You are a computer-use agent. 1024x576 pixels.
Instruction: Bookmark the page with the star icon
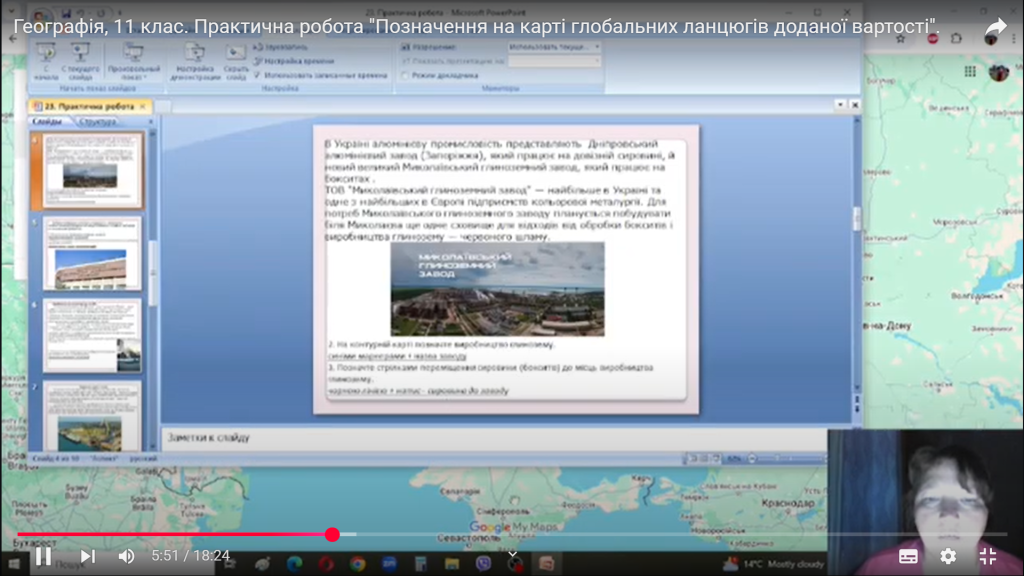coord(901,39)
